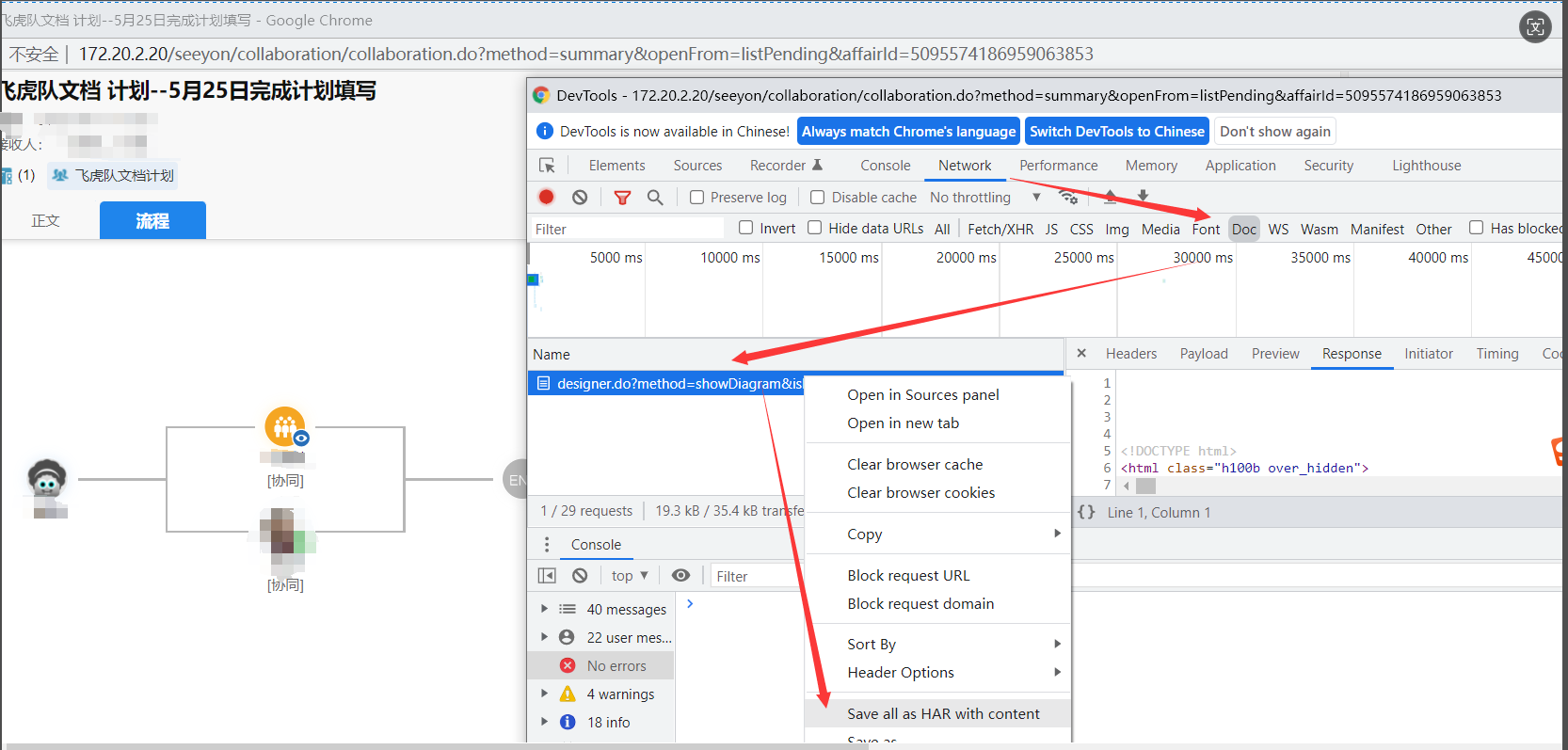Click the response horizontal scrollbar thumb
The image size is (1568, 750).
[x=1145, y=486]
